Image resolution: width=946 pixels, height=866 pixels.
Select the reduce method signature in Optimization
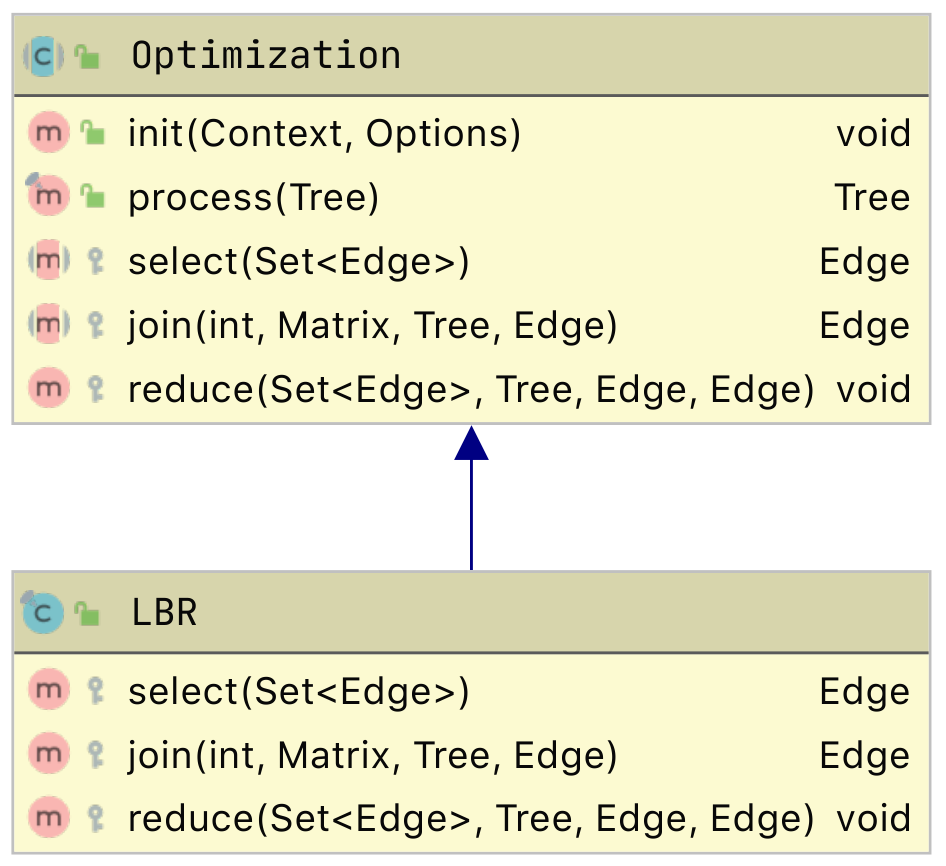471,390
